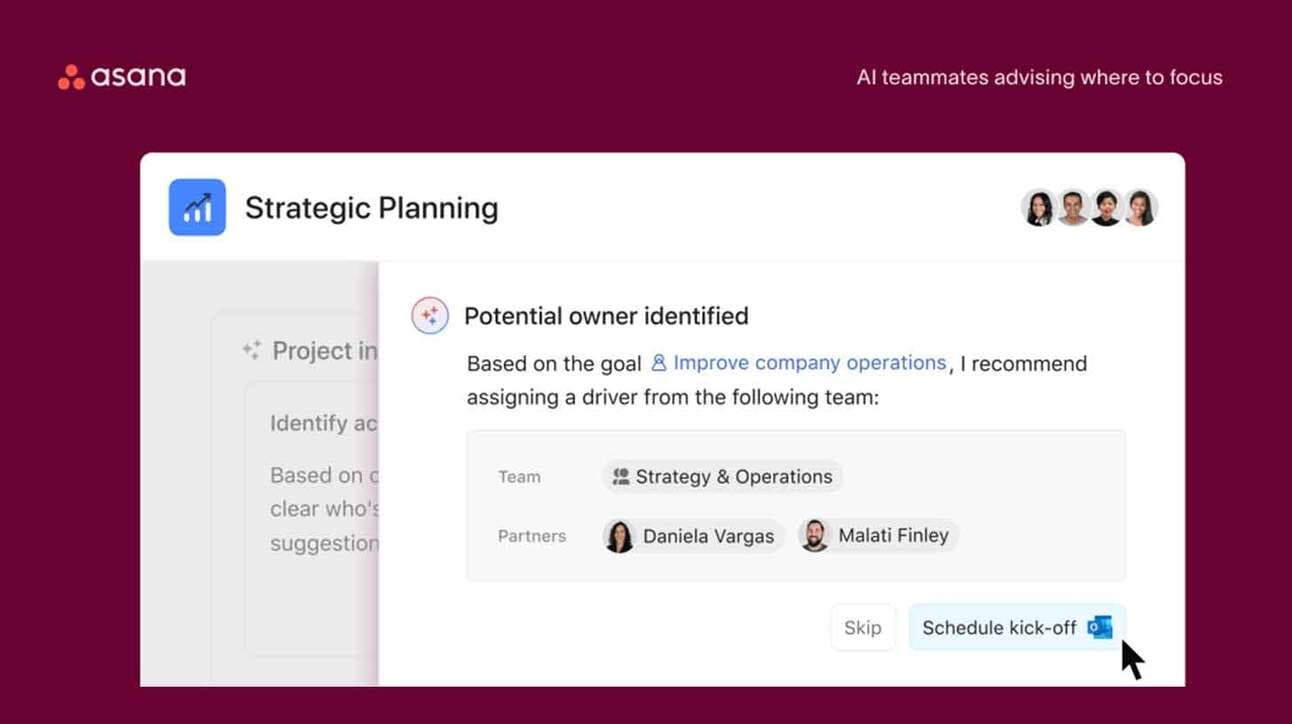Click the Outlook icon on Schedule kick-off

[x=1100, y=627]
